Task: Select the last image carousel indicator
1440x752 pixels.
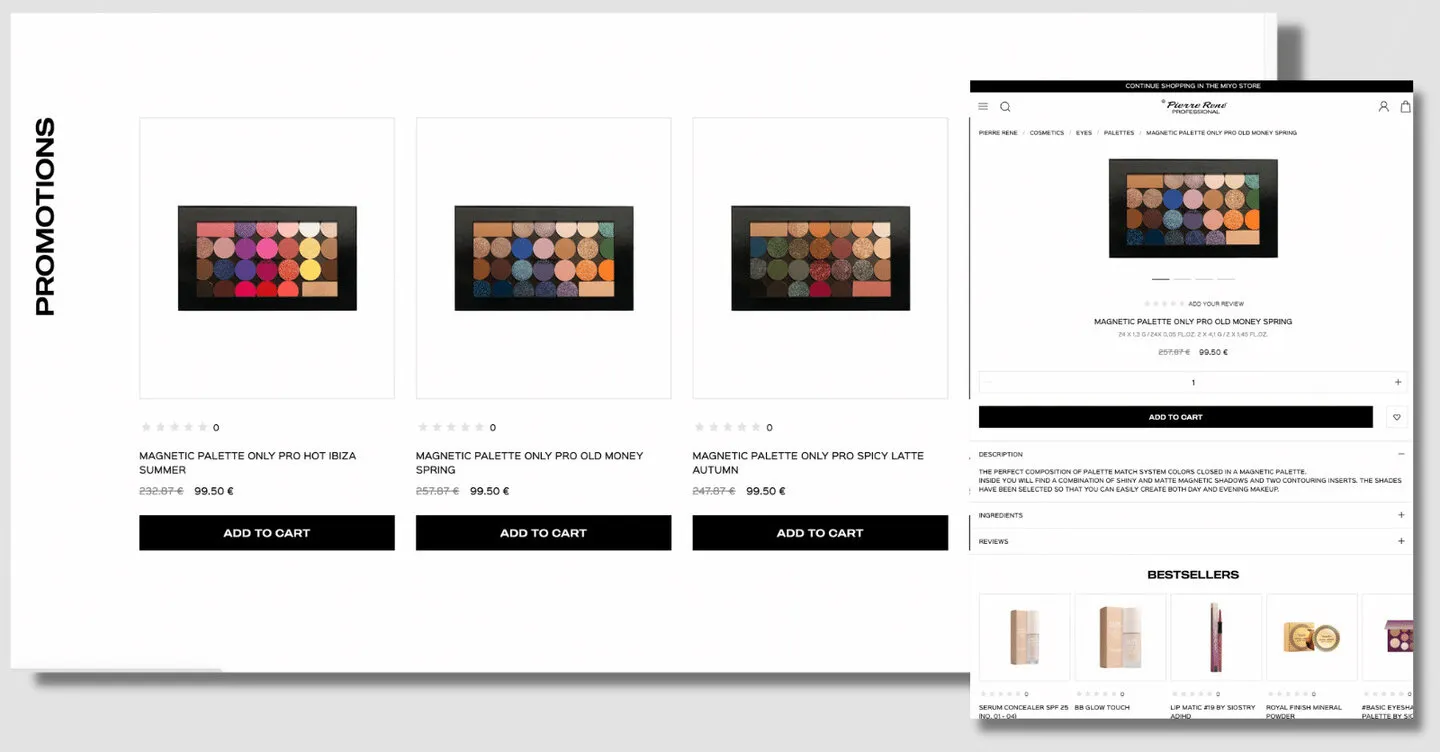Action: coord(1226,279)
